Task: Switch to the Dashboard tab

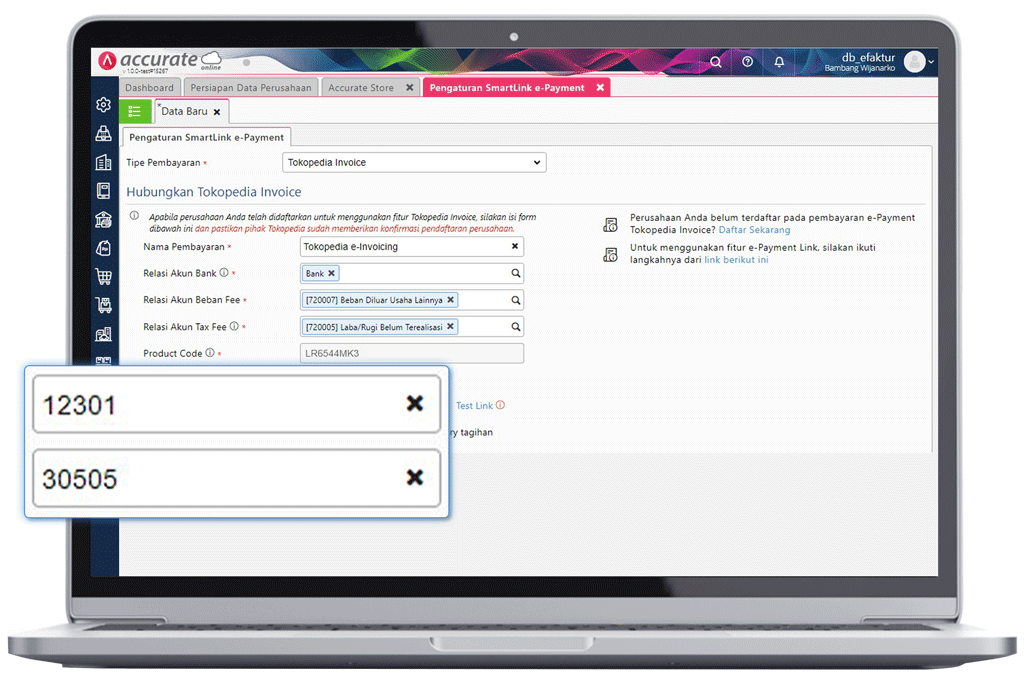Action: click(149, 87)
